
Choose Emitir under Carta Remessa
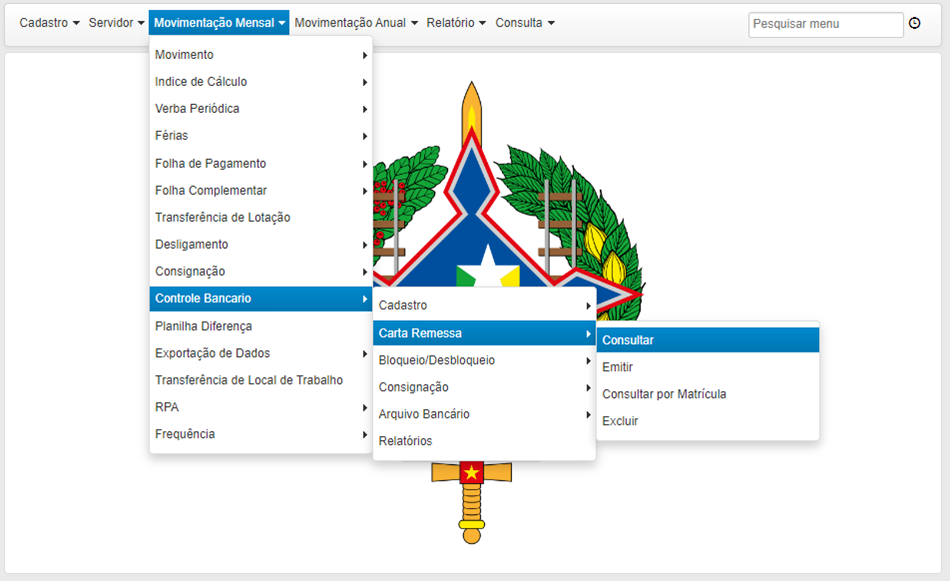pyautogui.click(x=708, y=367)
